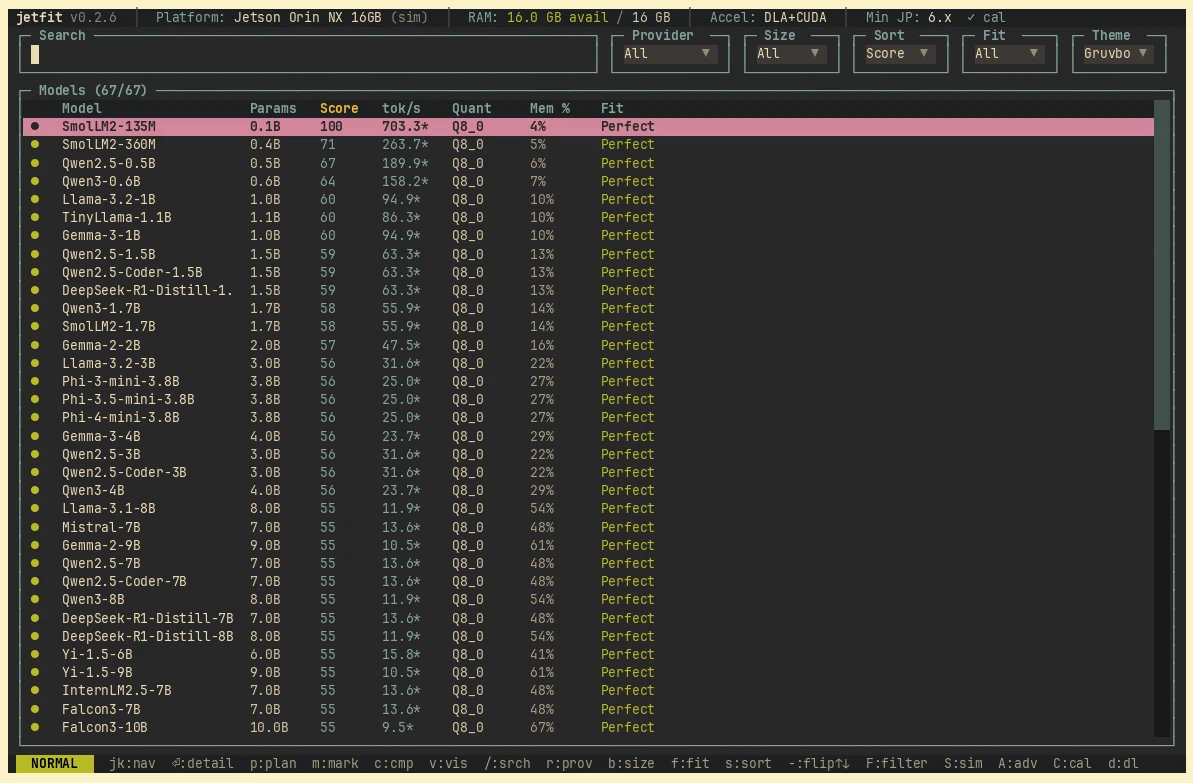The image size is (1193, 783).
Task: Select the Gemma-2-9B model row
Action: pyautogui.click(x=588, y=545)
